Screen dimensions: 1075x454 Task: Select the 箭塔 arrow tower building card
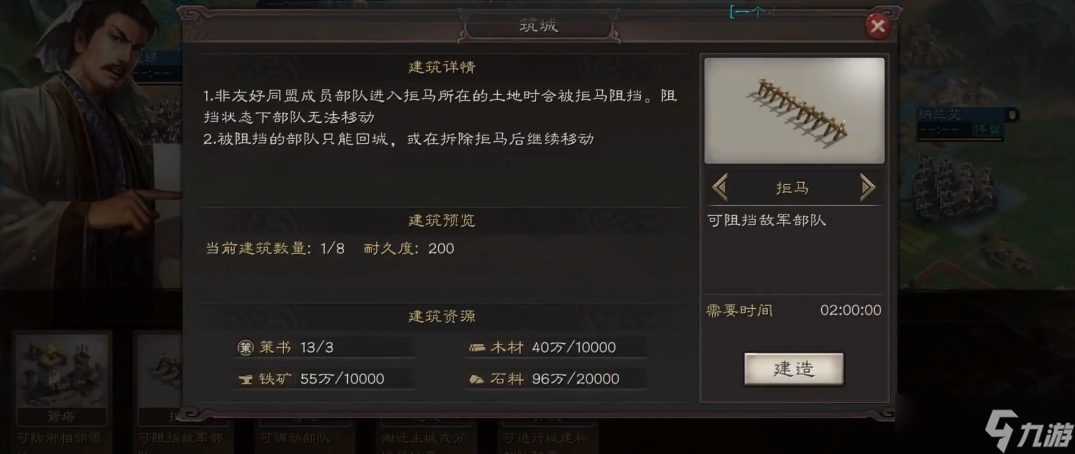pos(62,379)
